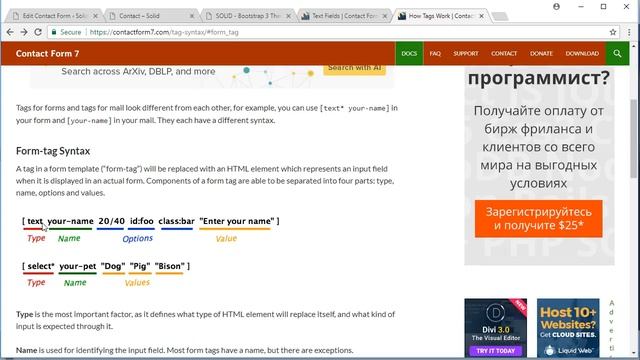Click the Search across ArXiv banner text
Screen dimensions: 640x360
click(138, 71)
